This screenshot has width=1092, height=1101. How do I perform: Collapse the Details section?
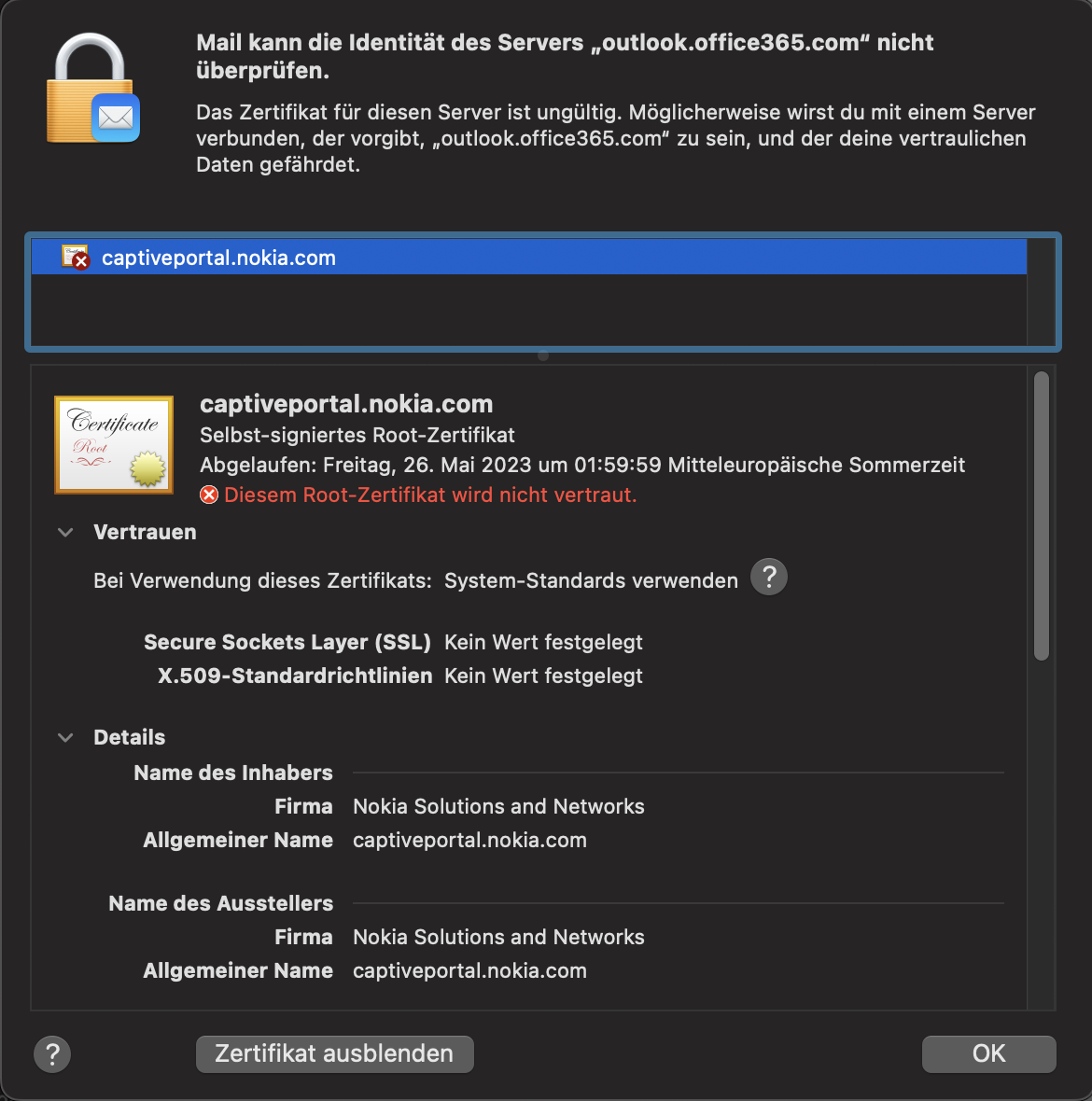click(65, 737)
